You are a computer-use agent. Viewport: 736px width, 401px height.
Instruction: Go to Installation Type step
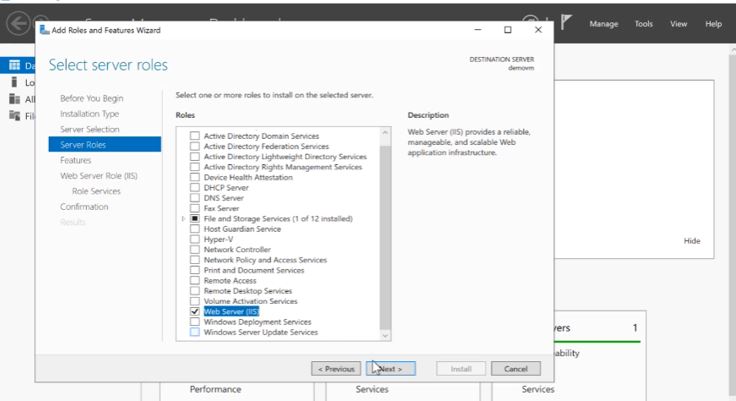(x=89, y=114)
